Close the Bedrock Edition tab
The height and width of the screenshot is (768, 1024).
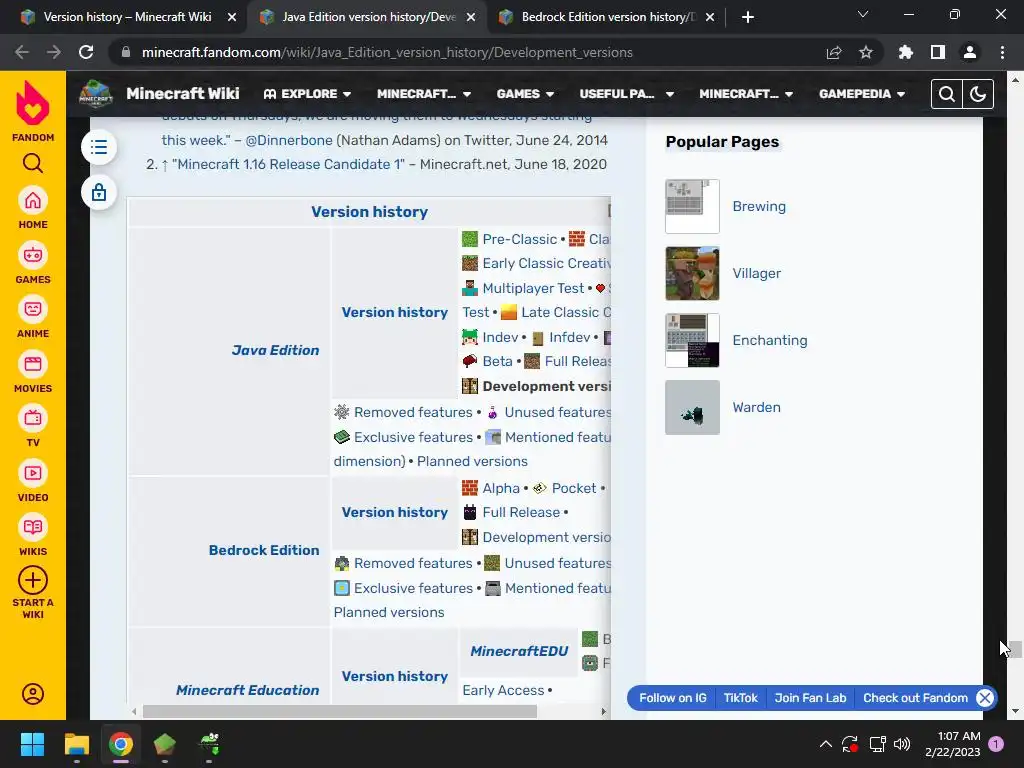click(711, 17)
